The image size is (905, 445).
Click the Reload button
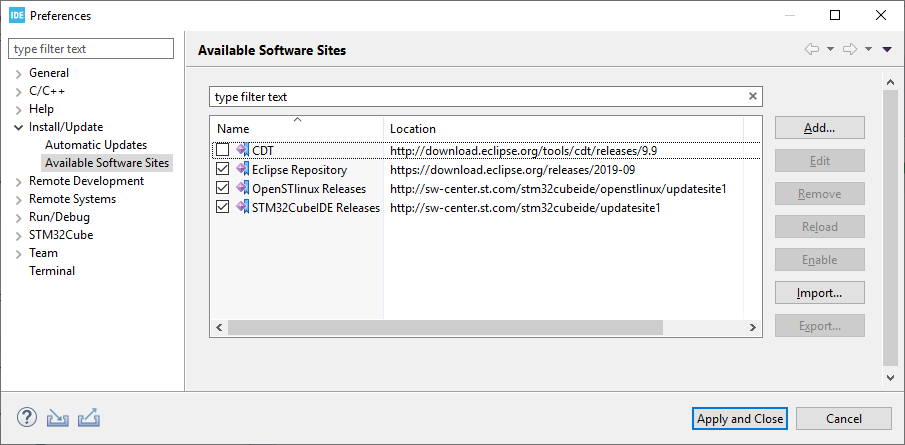tap(820, 227)
